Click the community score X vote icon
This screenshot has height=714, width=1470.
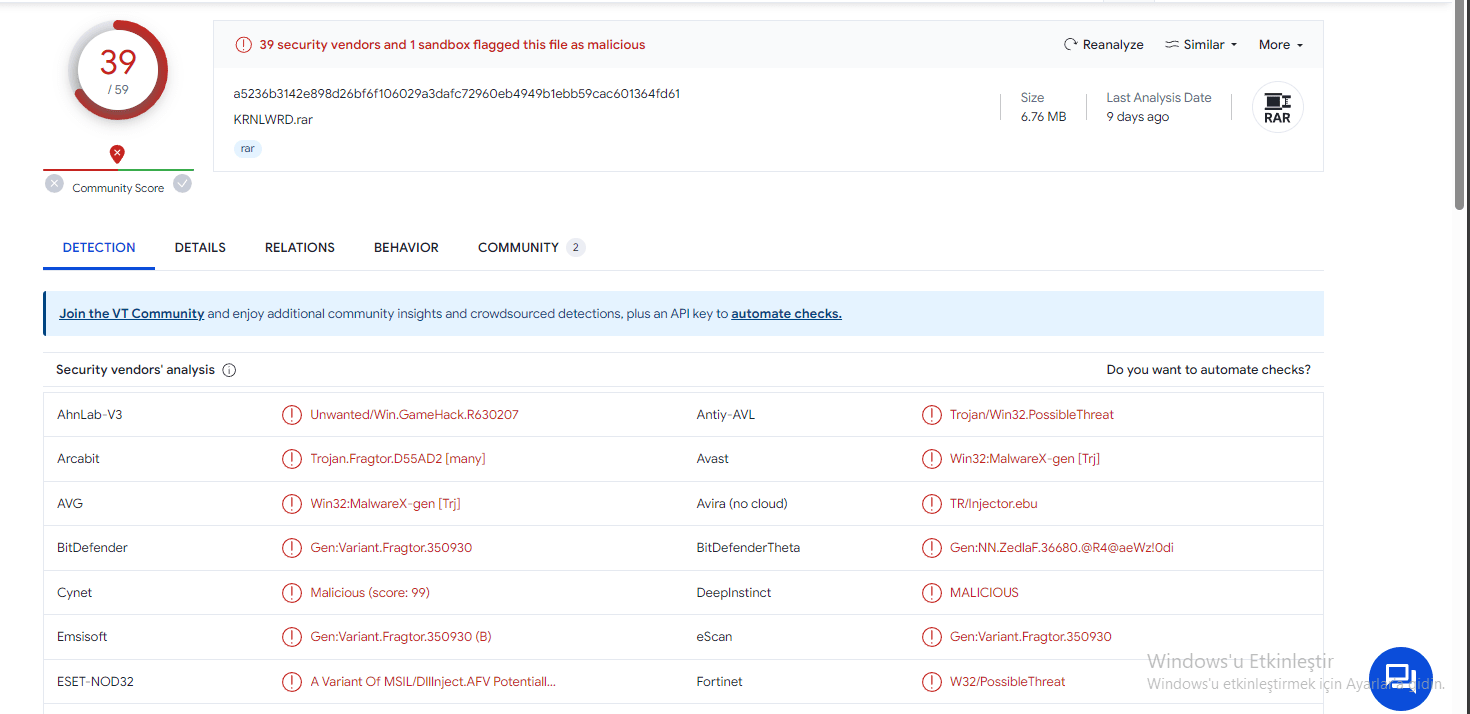[x=54, y=184]
